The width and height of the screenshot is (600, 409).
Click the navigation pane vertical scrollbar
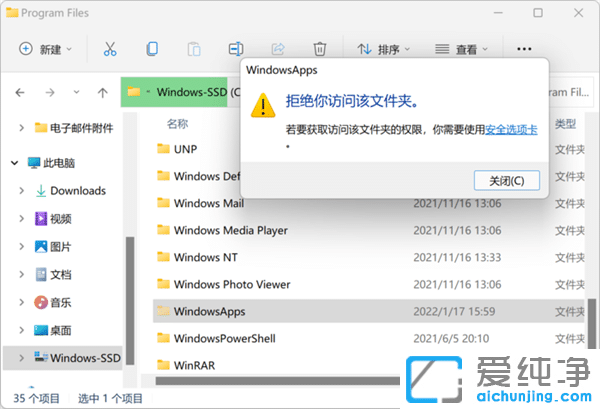point(130,300)
